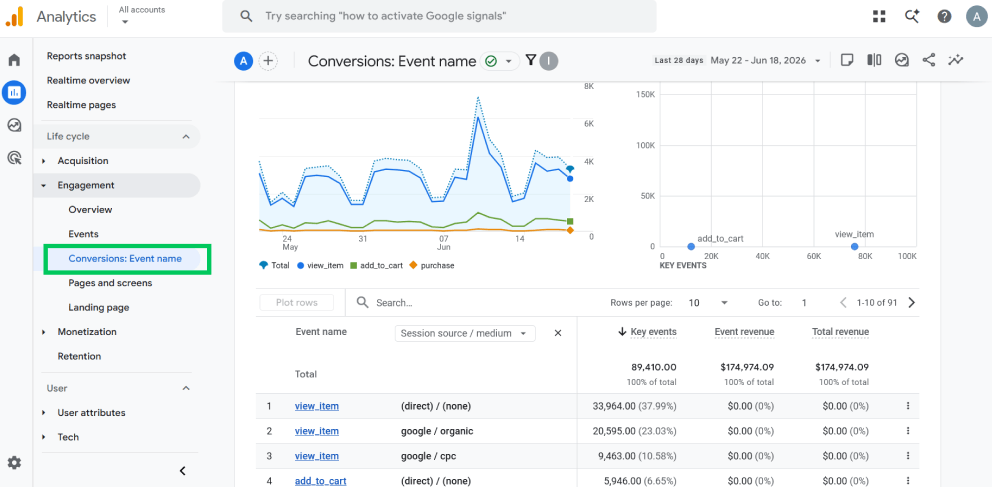Open the Advertising icon in left rail

pyautogui.click(x=14, y=157)
